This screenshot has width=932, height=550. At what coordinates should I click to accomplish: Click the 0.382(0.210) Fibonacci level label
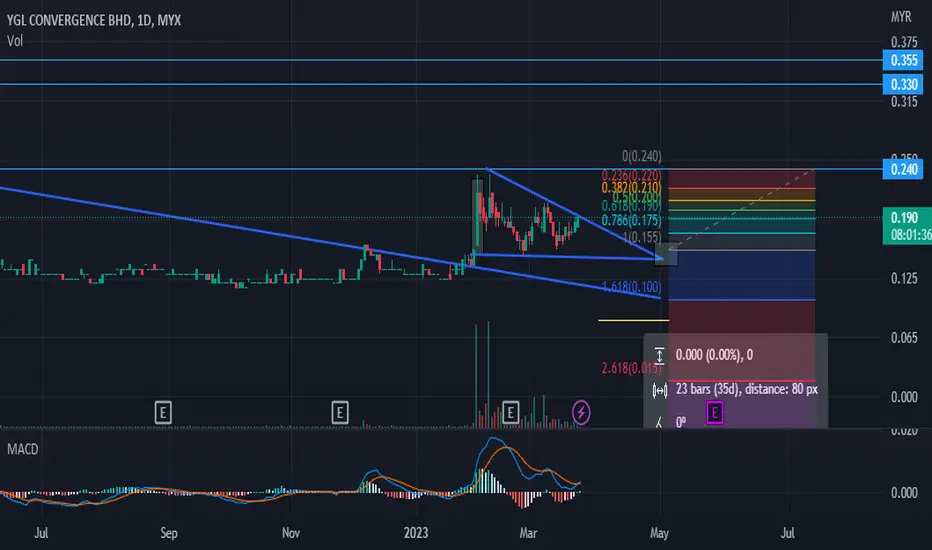point(631,187)
